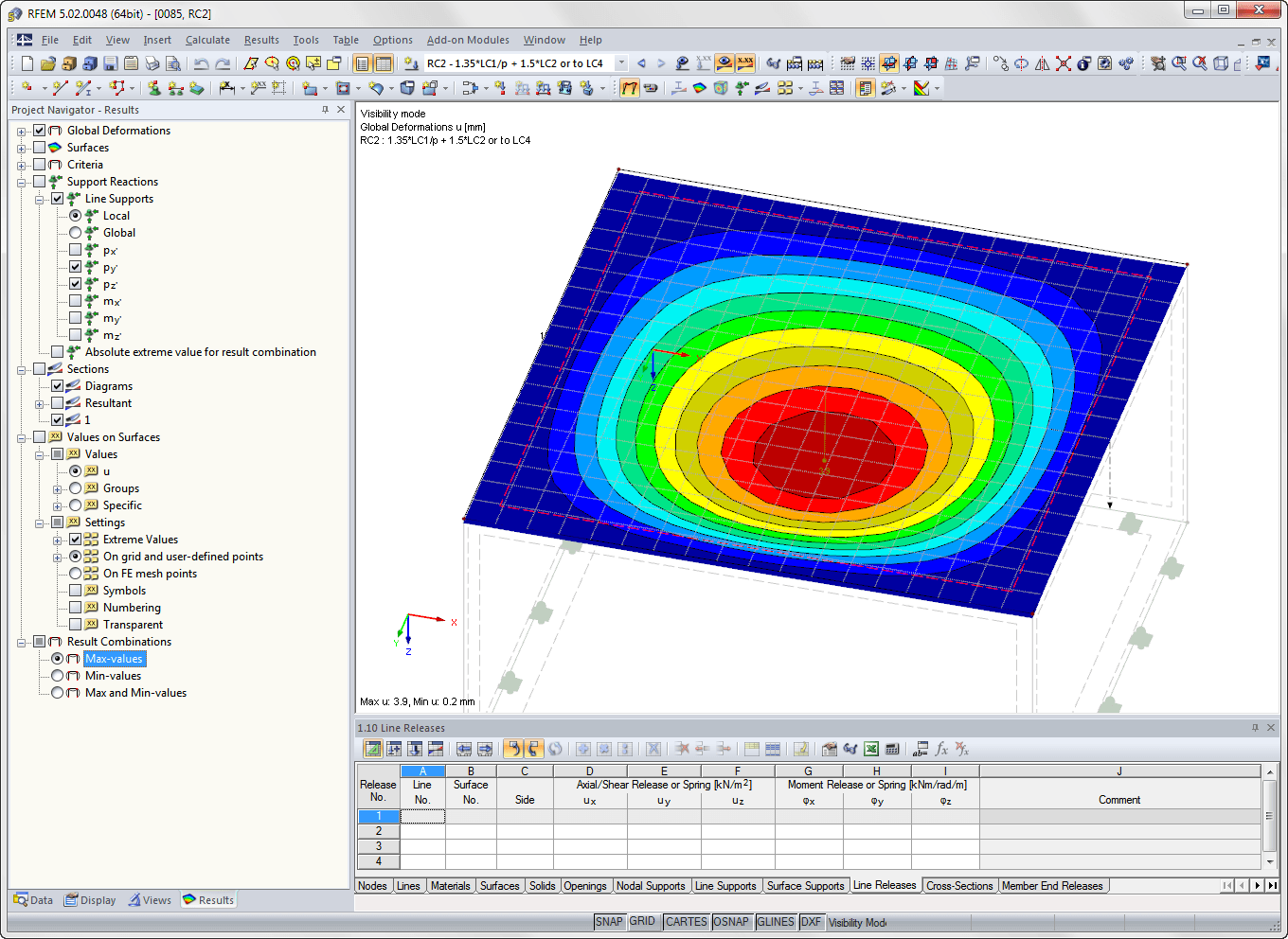Expand the Global Deformations tree node
Image resolution: width=1288 pixels, height=939 pixels.
point(22,132)
